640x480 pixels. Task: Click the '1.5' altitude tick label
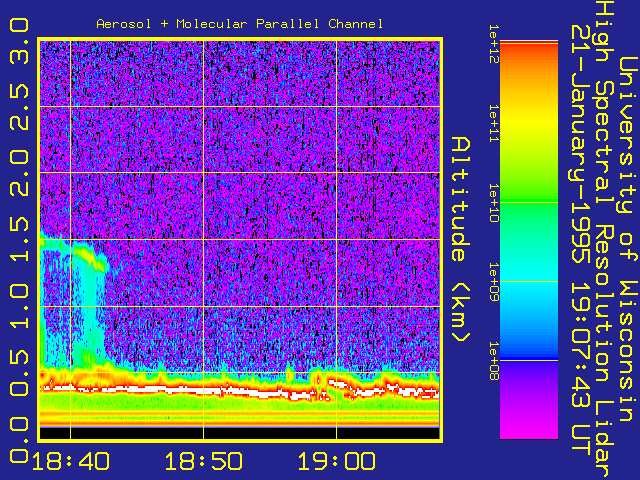[19, 239]
